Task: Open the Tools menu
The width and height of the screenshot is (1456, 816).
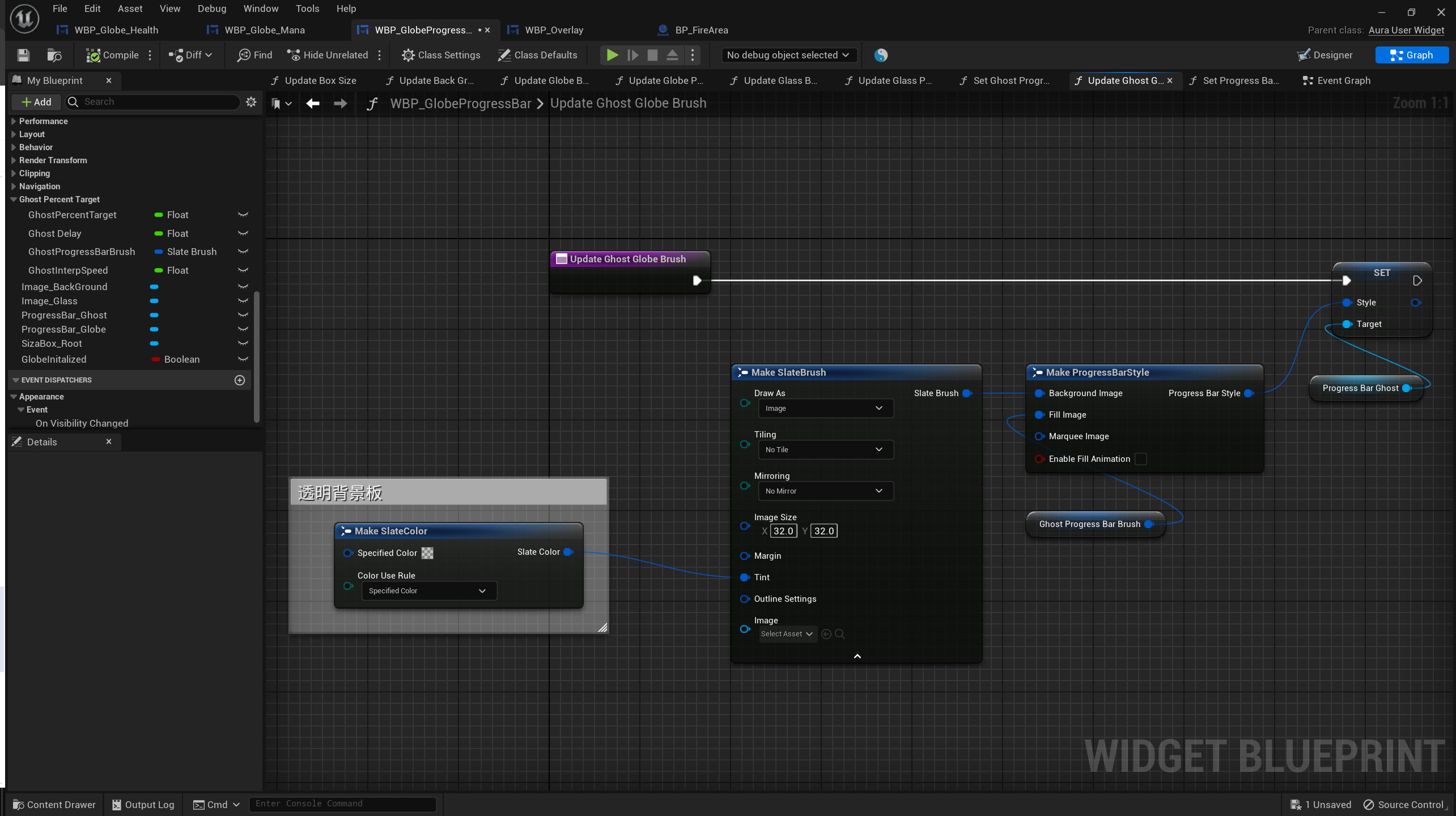Action: [307, 8]
